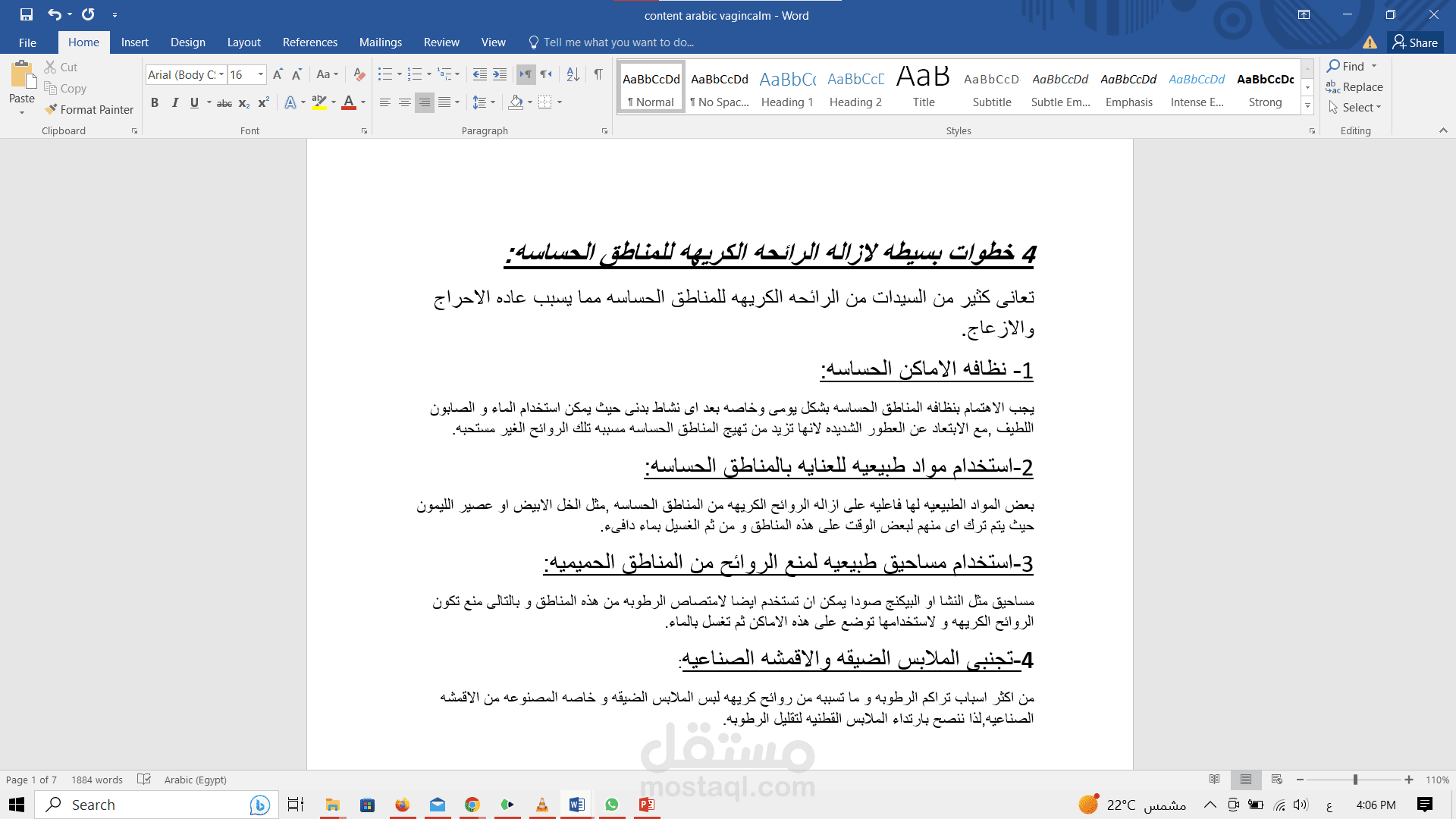Apply the Heading 1 style
This screenshot has height=819, width=1456.
coord(787,89)
